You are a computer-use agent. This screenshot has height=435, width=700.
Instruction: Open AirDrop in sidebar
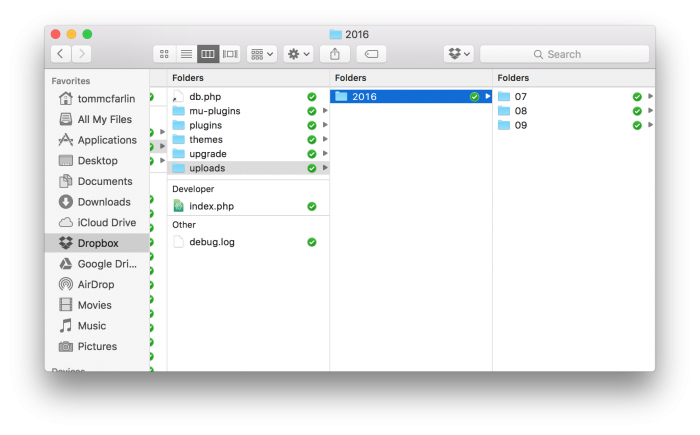[x=97, y=284]
